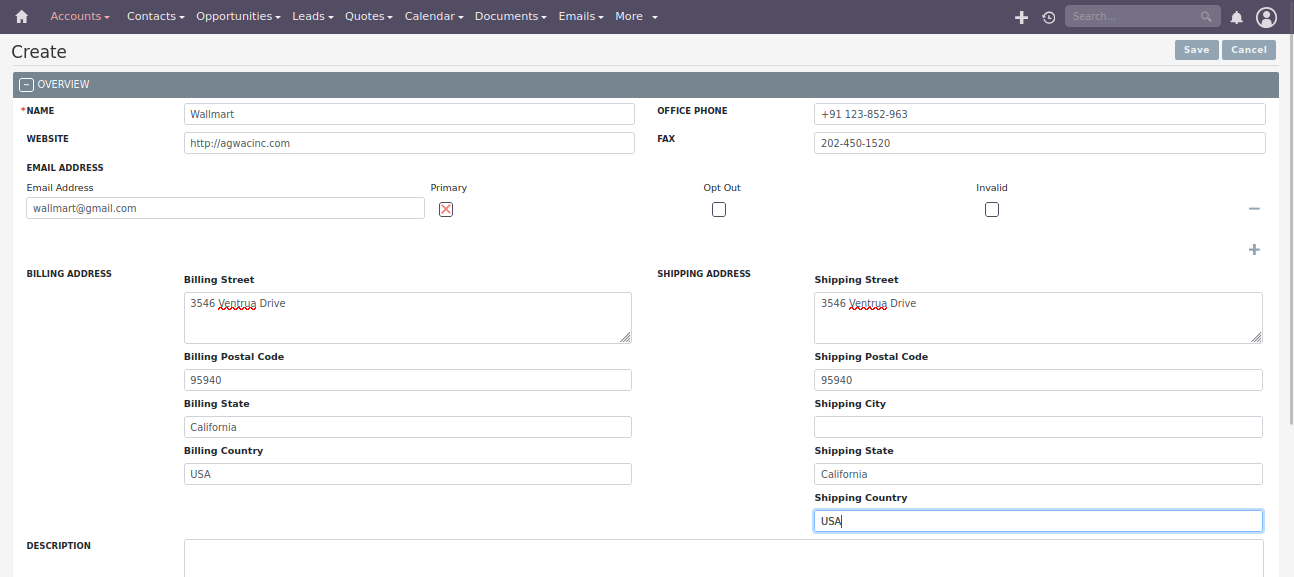Click the search magnifier icon
Viewport: 1294px width, 577px height.
(1207, 17)
